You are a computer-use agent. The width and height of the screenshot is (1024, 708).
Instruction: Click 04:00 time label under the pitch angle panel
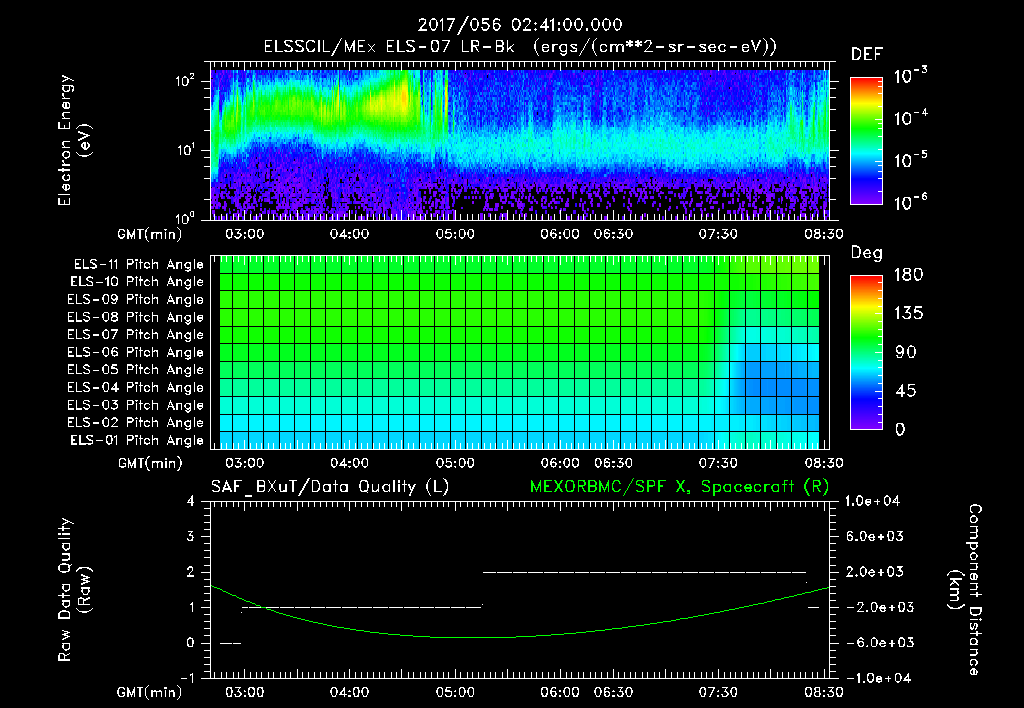pyautogui.click(x=349, y=463)
